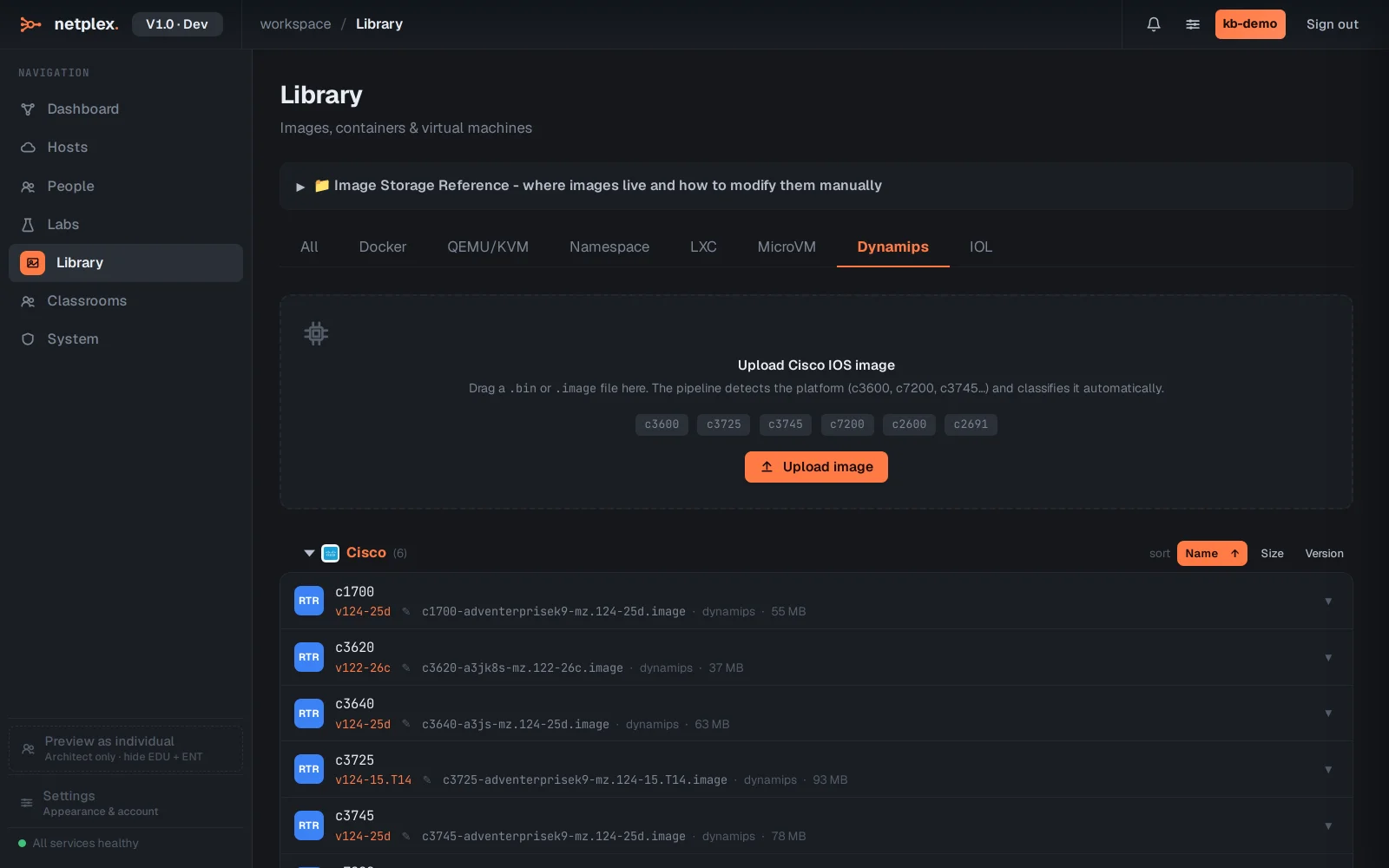Image resolution: width=1389 pixels, height=868 pixels.
Task: Click the Settings sliders icon in sidebar
Action: click(27, 803)
